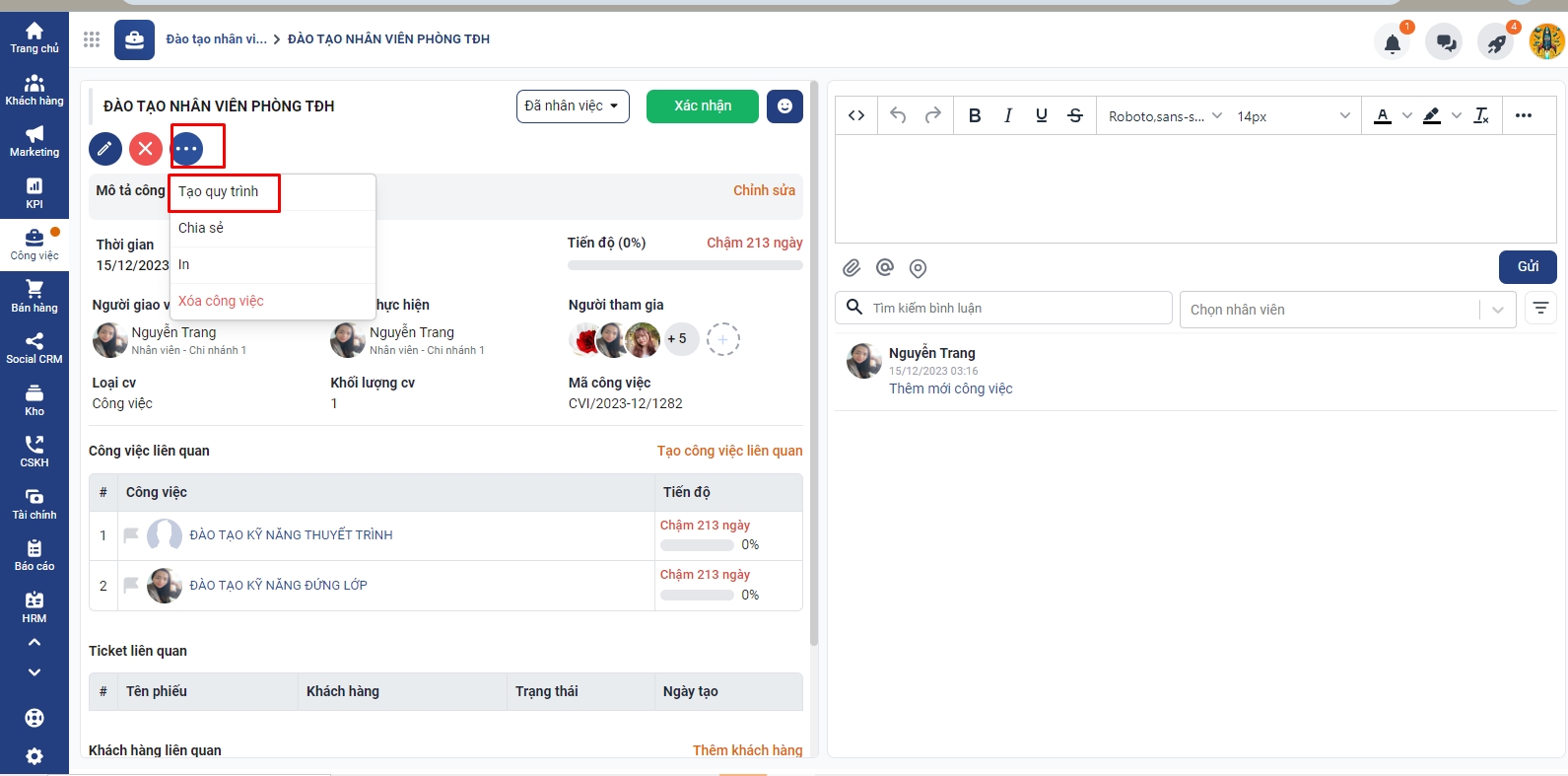Open the notifications bell icon
1568x776 pixels.
click(x=1392, y=43)
